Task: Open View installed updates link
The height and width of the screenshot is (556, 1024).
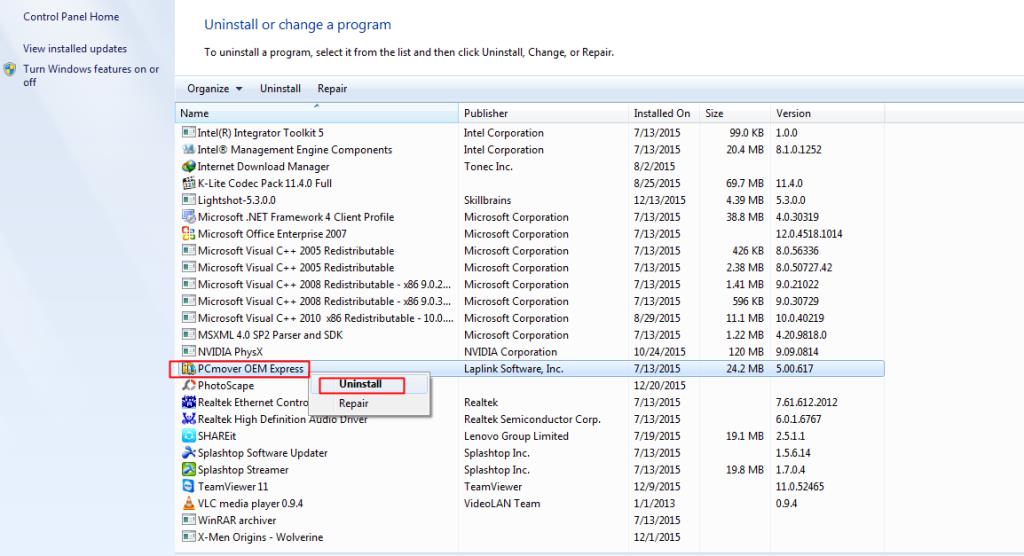Action: coord(75,48)
